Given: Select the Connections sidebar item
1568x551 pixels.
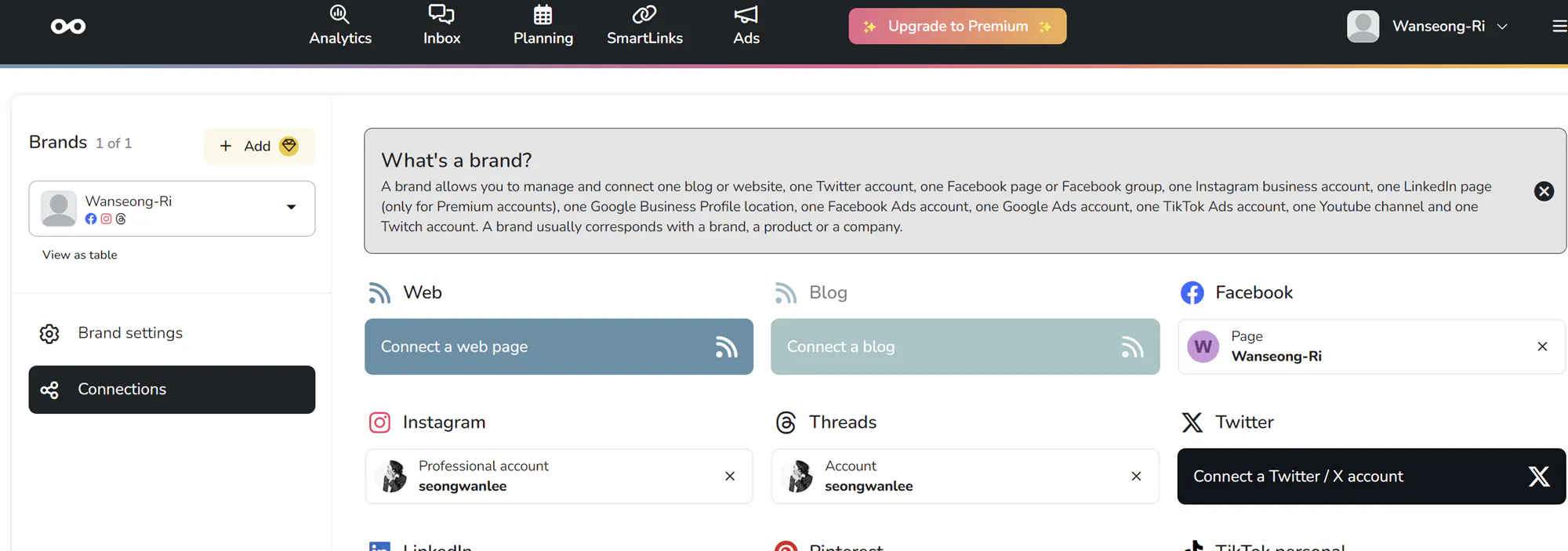Looking at the screenshot, I should coord(172,390).
